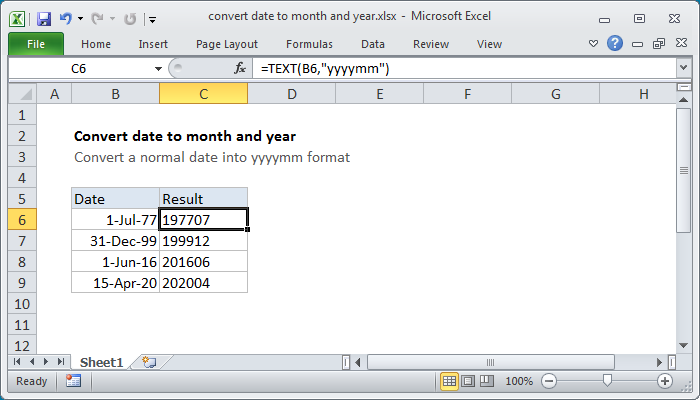The width and height of the screenshot is (700, 400).
Task: Click the 'Date' header cell
Action: pos(116,199)
